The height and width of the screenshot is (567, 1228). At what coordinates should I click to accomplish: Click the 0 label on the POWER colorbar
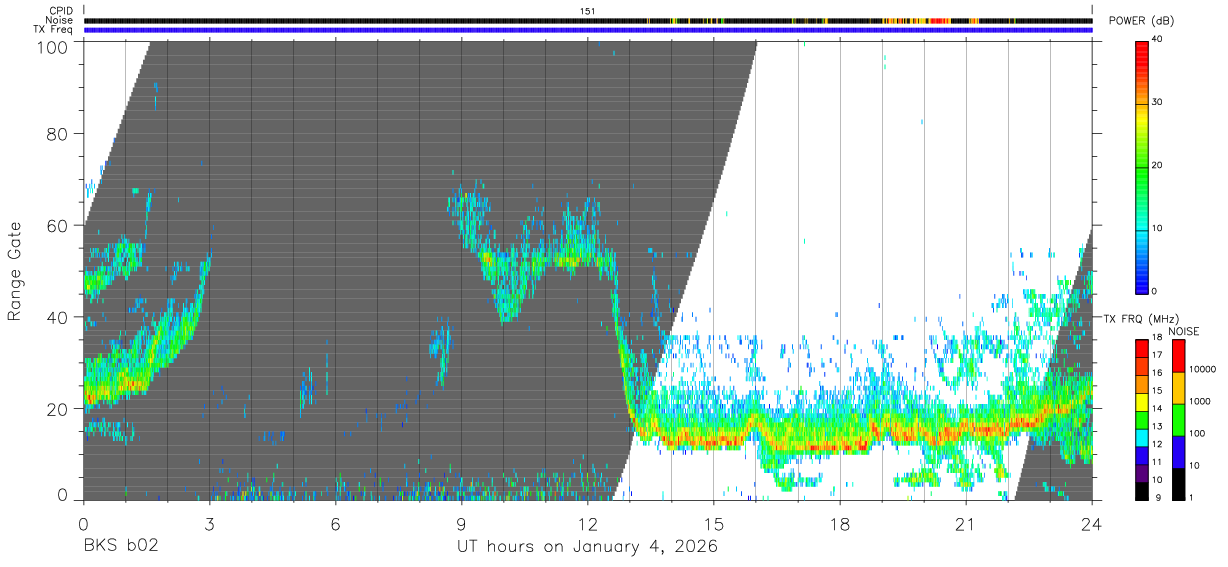click(1156, 292)
